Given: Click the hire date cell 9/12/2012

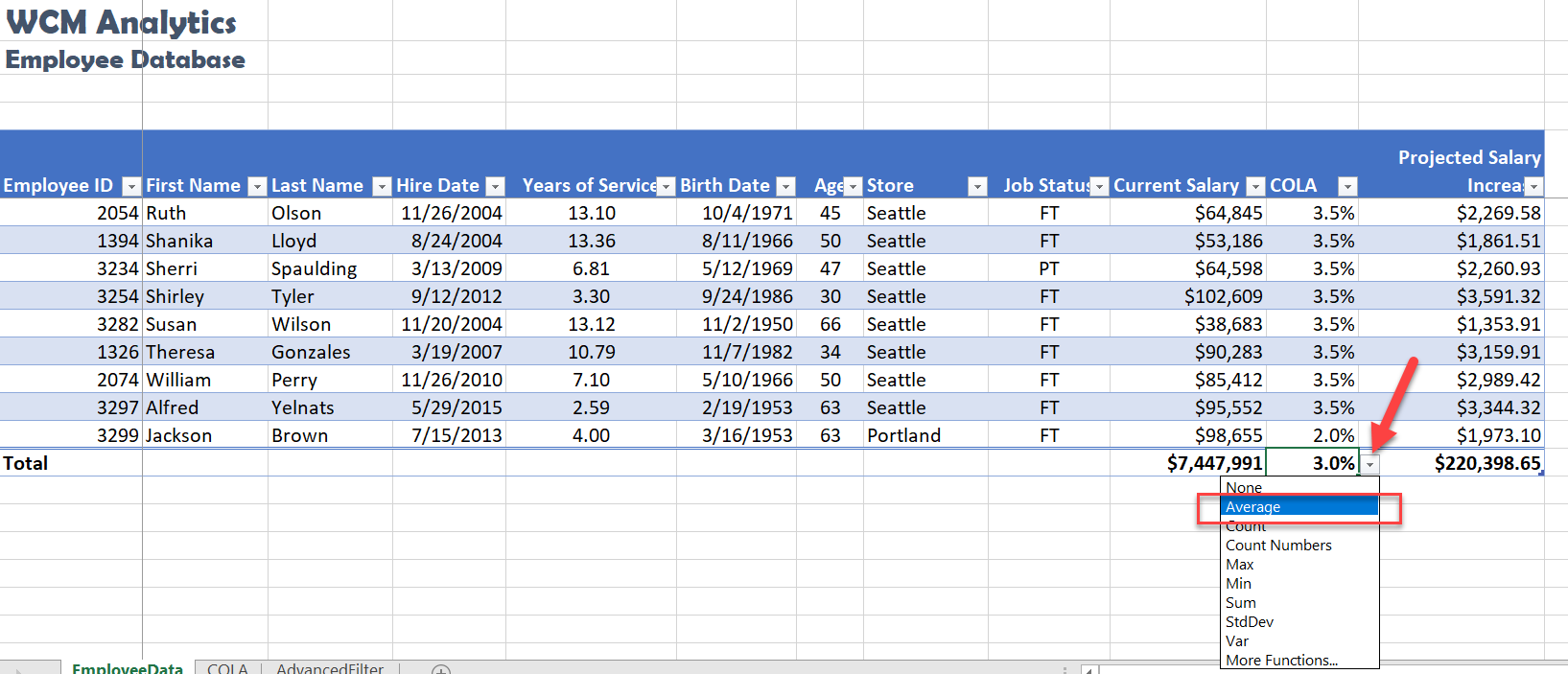Looking at the screenshot, I should [449, 296].
